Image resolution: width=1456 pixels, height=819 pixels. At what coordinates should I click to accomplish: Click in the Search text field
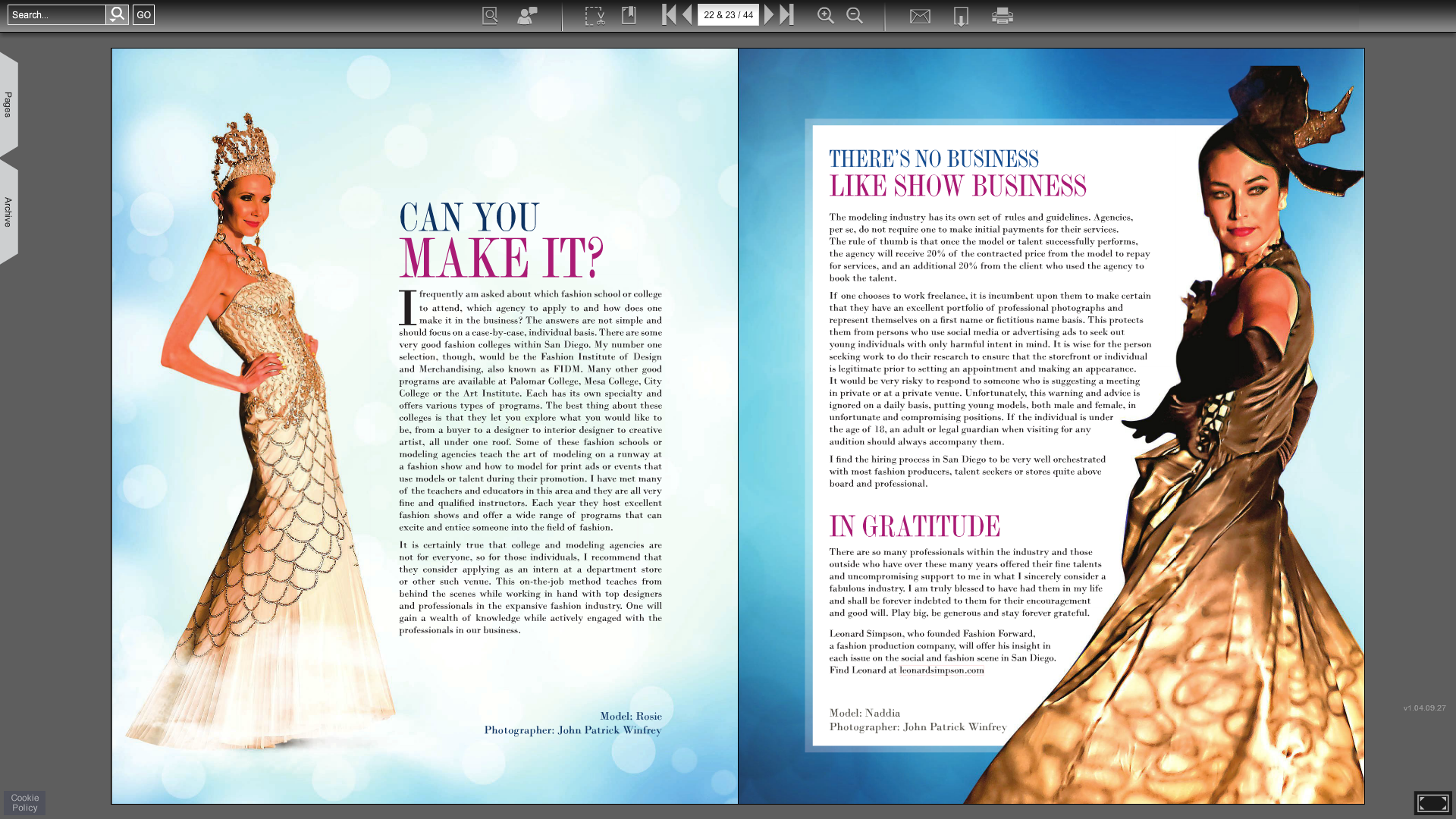[57, 14]
